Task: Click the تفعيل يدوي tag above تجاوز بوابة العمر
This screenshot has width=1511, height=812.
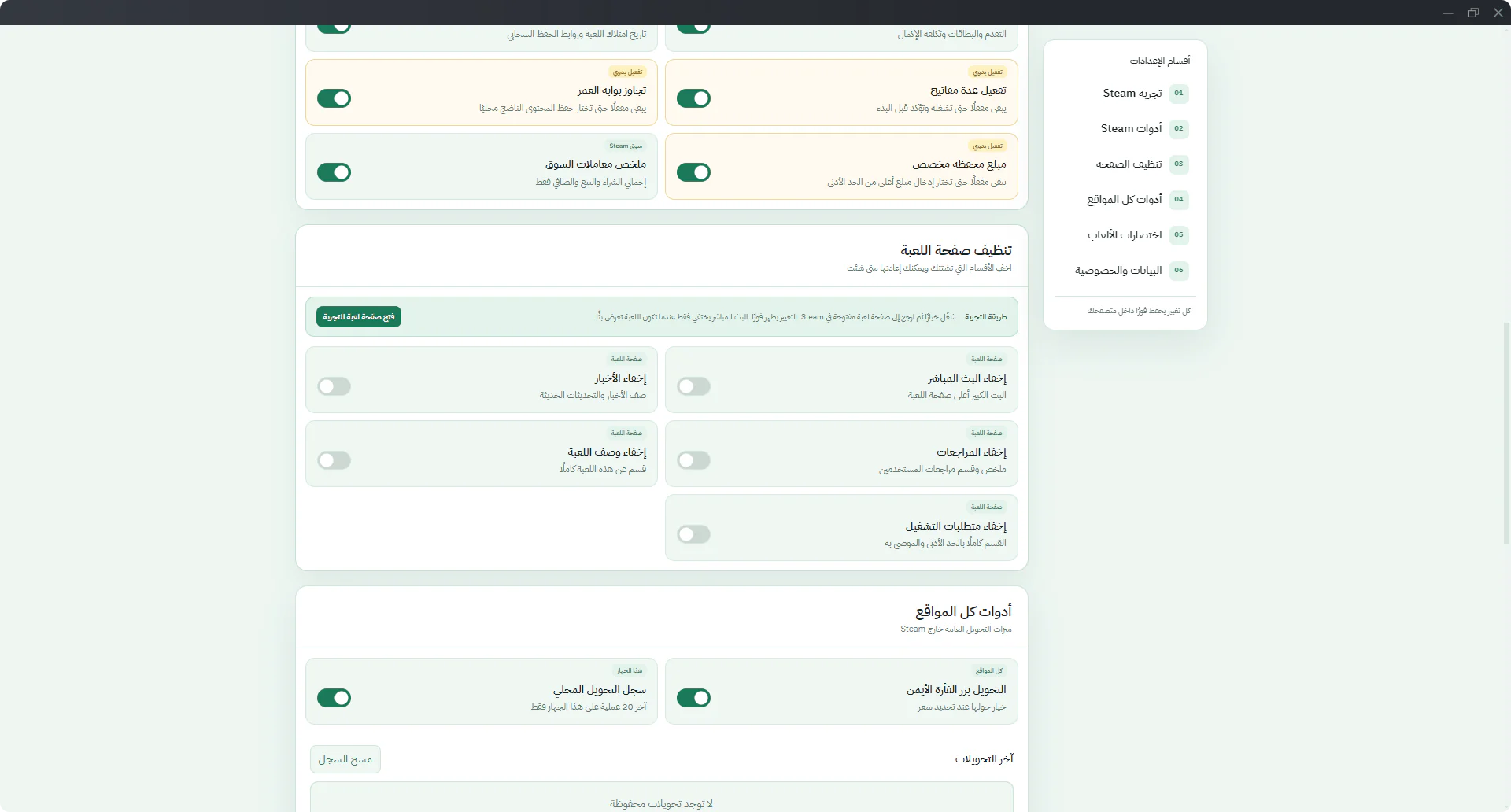Action: (x=628, y=72)
